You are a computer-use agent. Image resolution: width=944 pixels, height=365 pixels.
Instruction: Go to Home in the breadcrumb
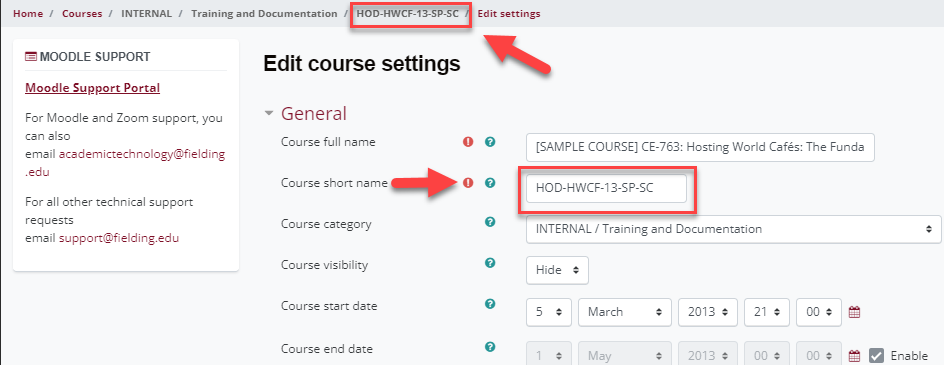click(x=28, y=13)
